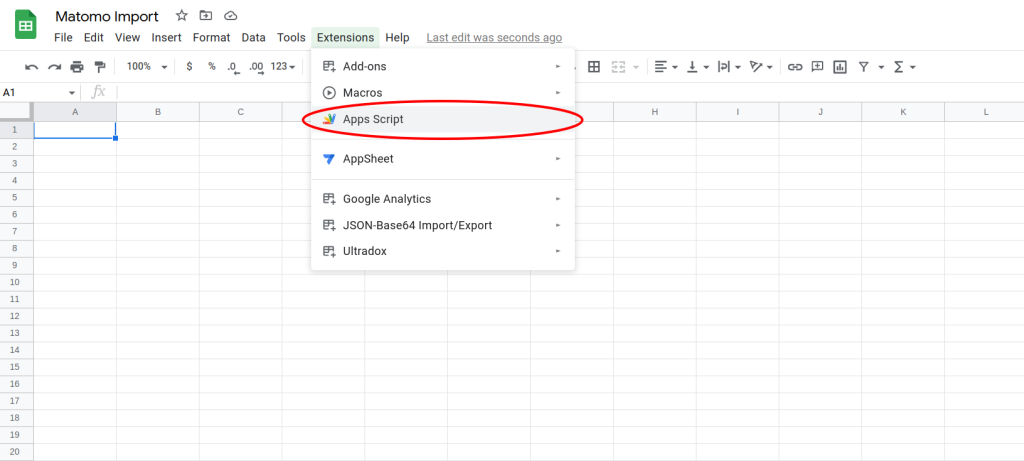The image size is (1024, 461).
Task: Click the A1 cell name box
Action: pos(35,92)
